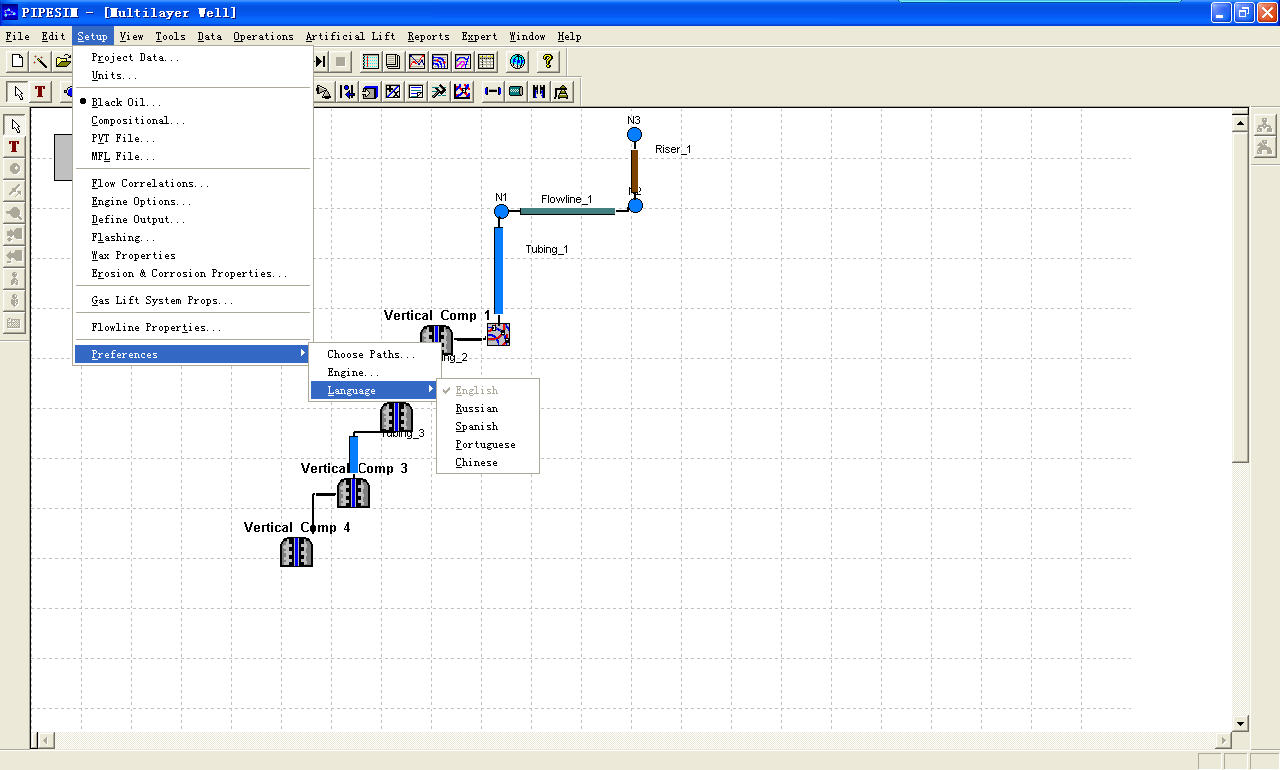Viewport: 1280px width, 770px height.
Task: Expand the Preferences submenu arrow
Action: click(x=303, y=354)
